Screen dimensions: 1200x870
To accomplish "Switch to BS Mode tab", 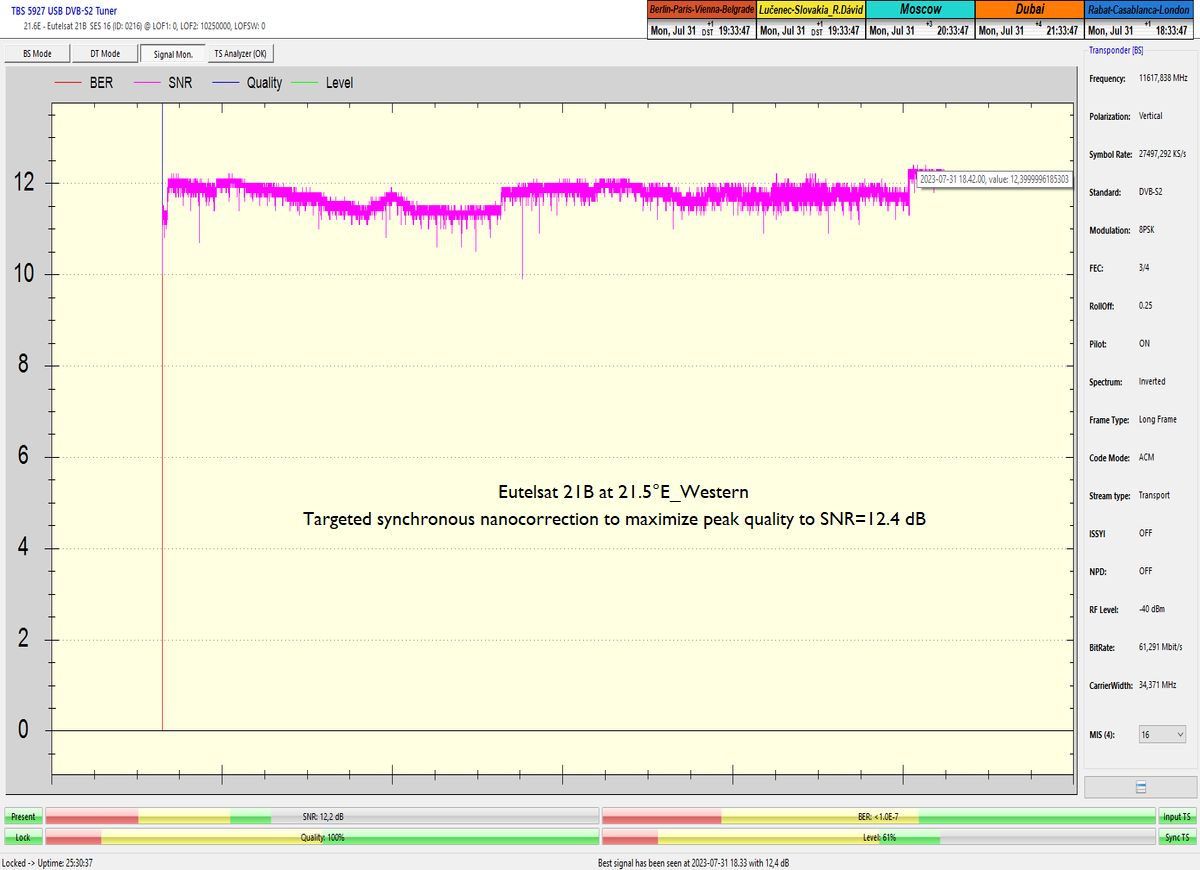I will 36,54.
